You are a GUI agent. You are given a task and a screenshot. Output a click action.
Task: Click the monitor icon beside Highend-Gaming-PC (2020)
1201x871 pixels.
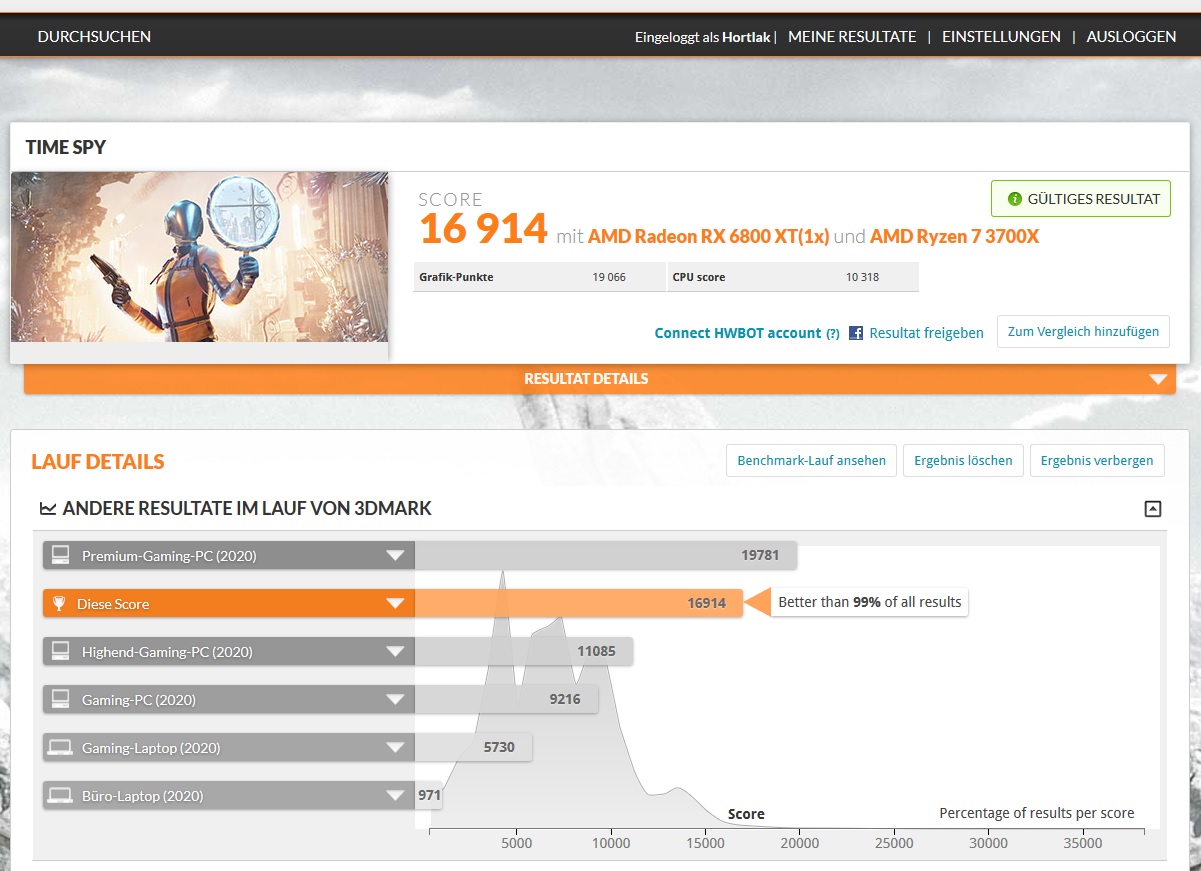pos(60,651)
